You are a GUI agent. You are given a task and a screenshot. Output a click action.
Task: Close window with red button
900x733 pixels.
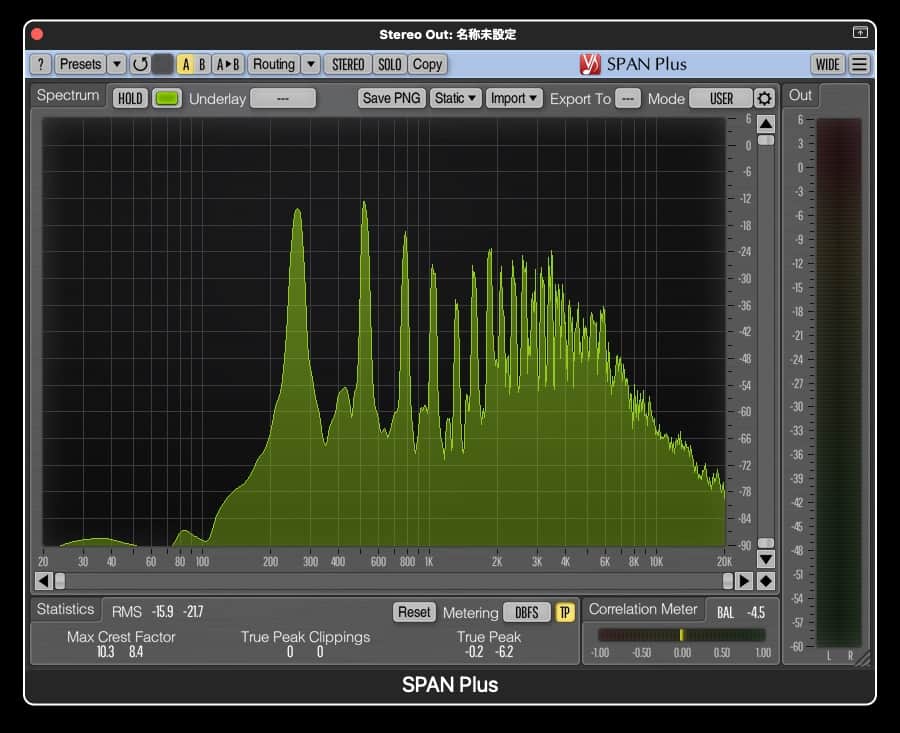click(37, 34)
